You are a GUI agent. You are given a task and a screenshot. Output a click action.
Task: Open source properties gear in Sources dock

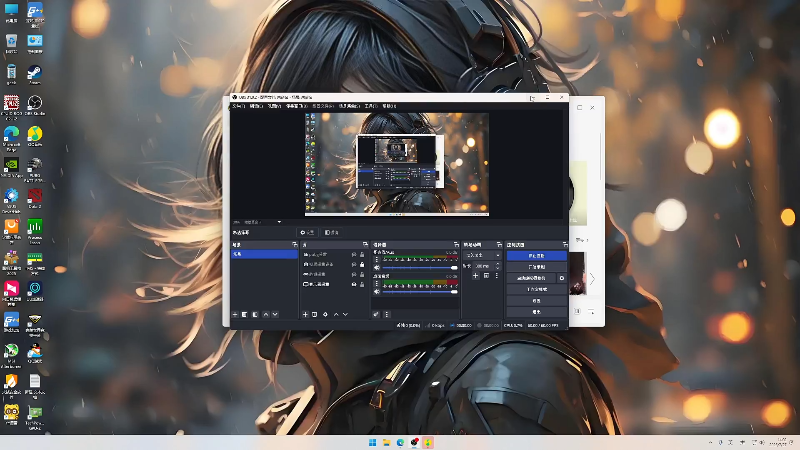click(326, 315)
